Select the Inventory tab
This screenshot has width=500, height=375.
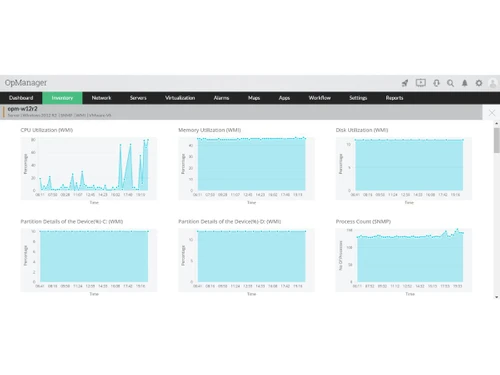[62, 98]
